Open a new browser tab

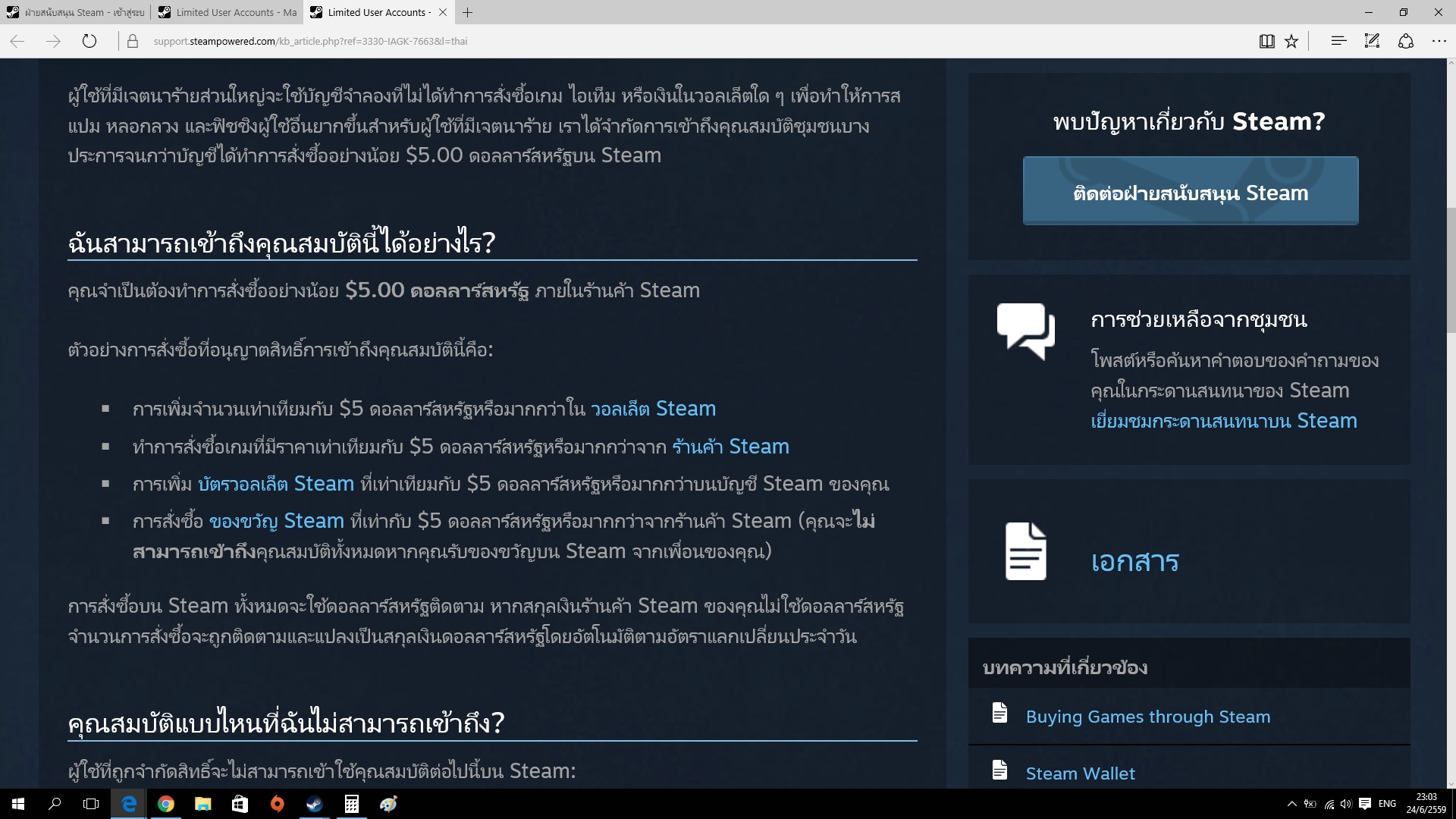[x=468, y=12]
